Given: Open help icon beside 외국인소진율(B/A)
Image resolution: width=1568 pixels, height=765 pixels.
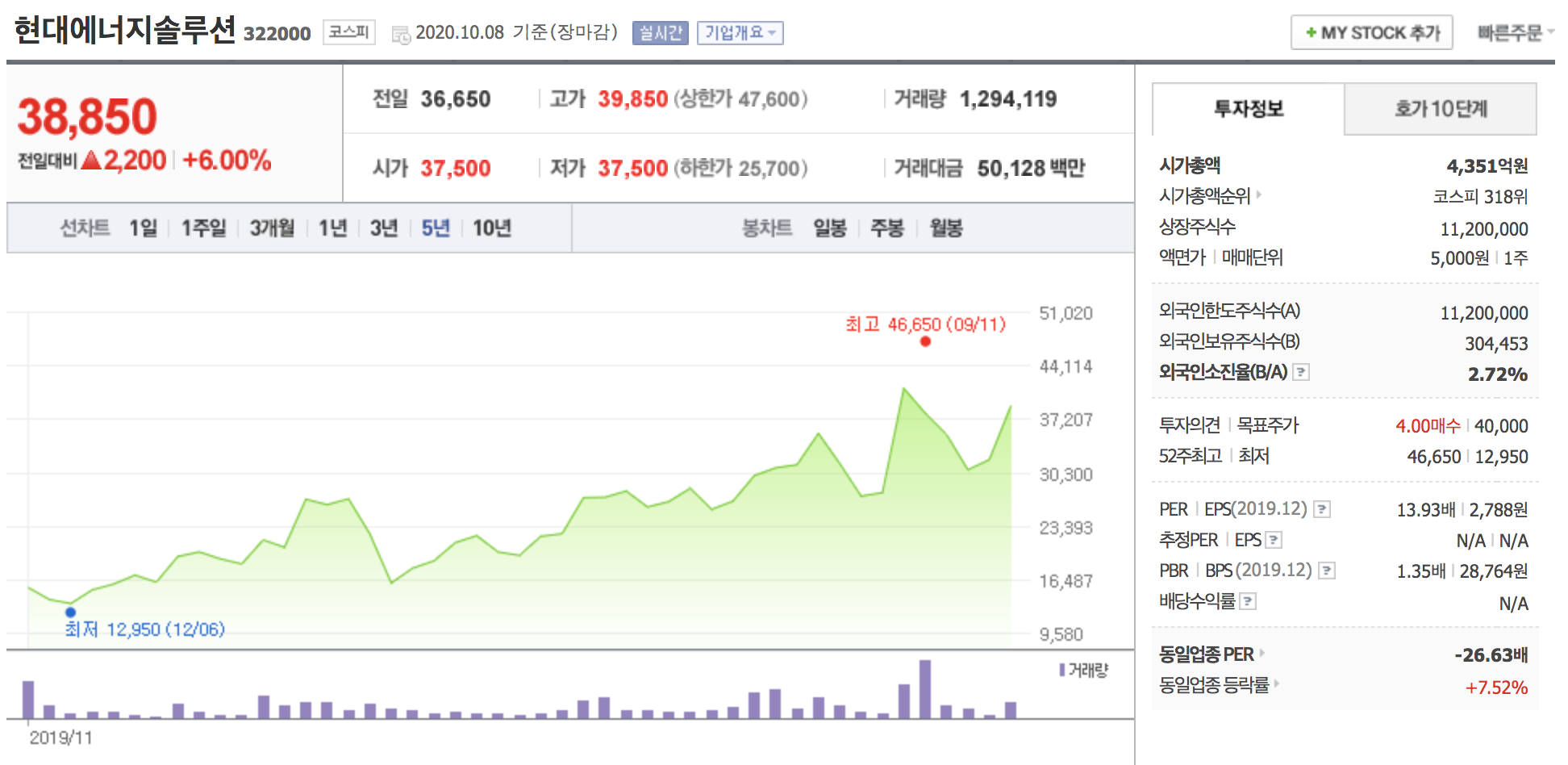Looking at the screenshot, I should pyautogui.click(x=1301, y=372).
